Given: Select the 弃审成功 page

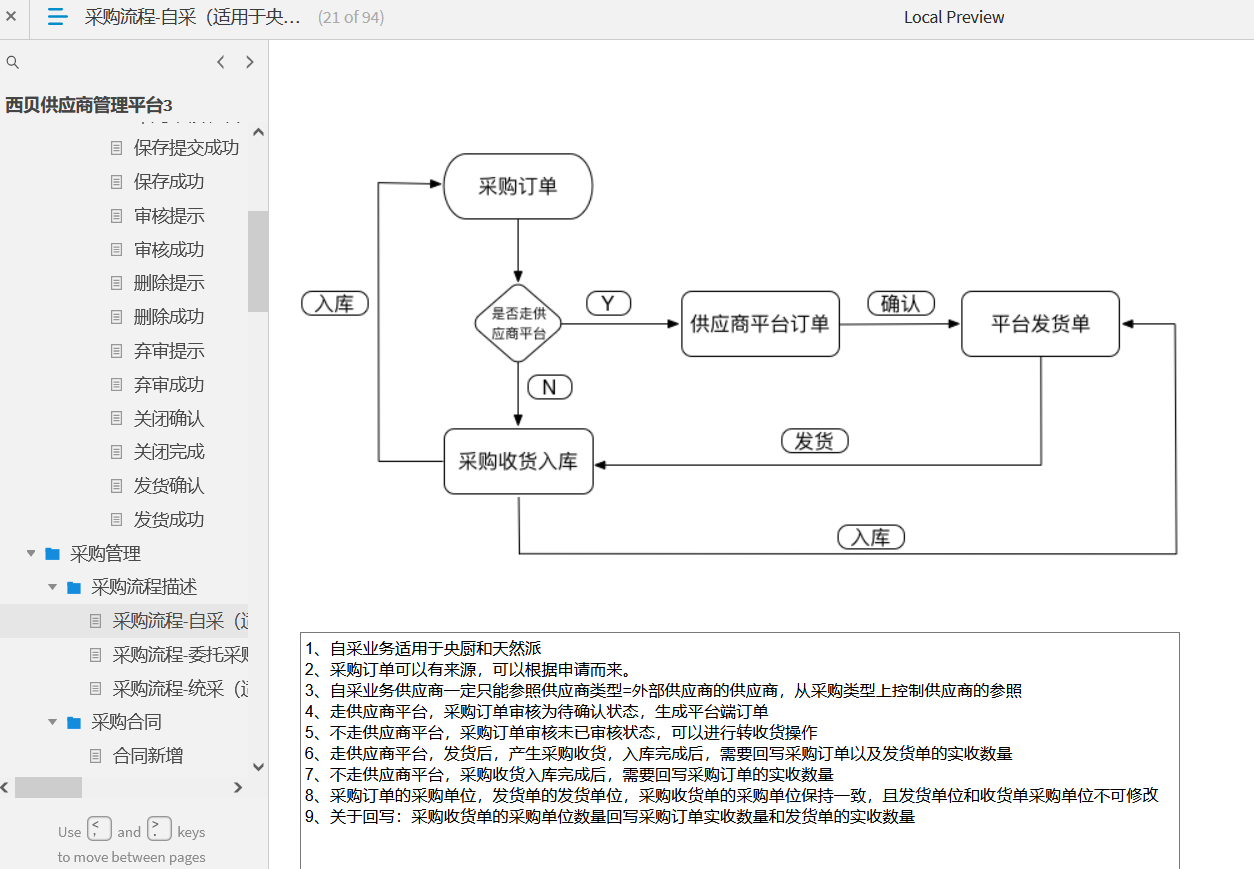Looking at the screenshot, I should click(x=169, y=385).
